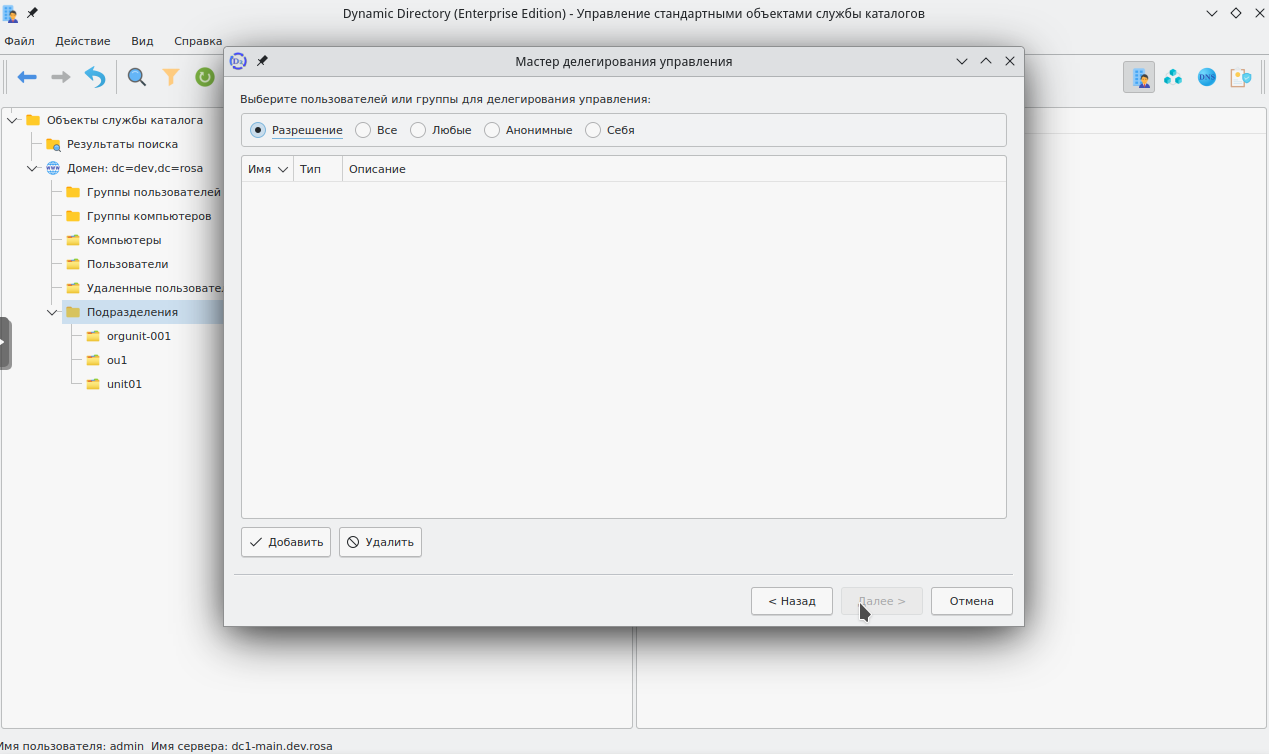Sort by the "Имя" column header arrow
Screen dimensions: 1269x754
pyautogui.click(x=283, y=170)
